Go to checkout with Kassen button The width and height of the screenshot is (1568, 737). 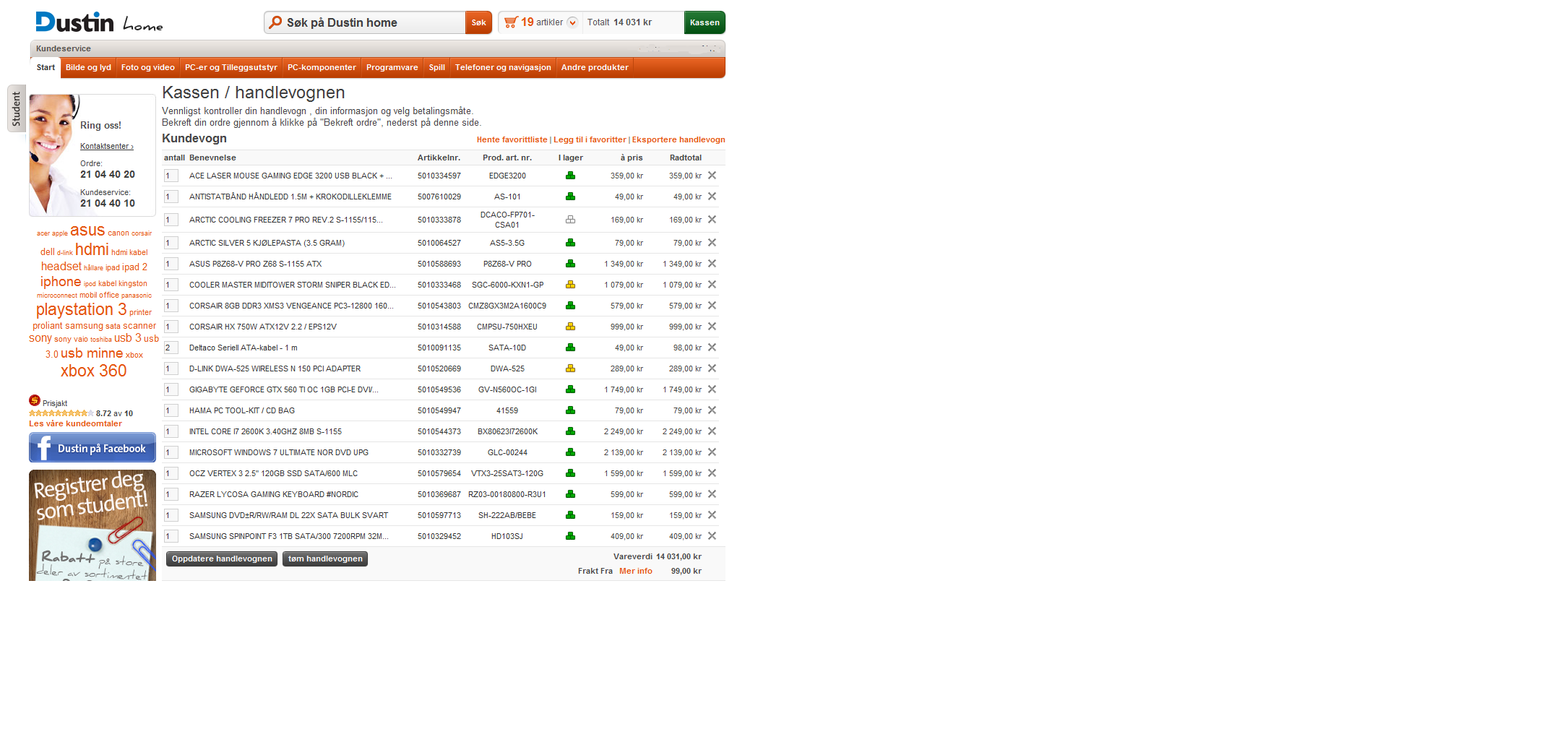705,22
